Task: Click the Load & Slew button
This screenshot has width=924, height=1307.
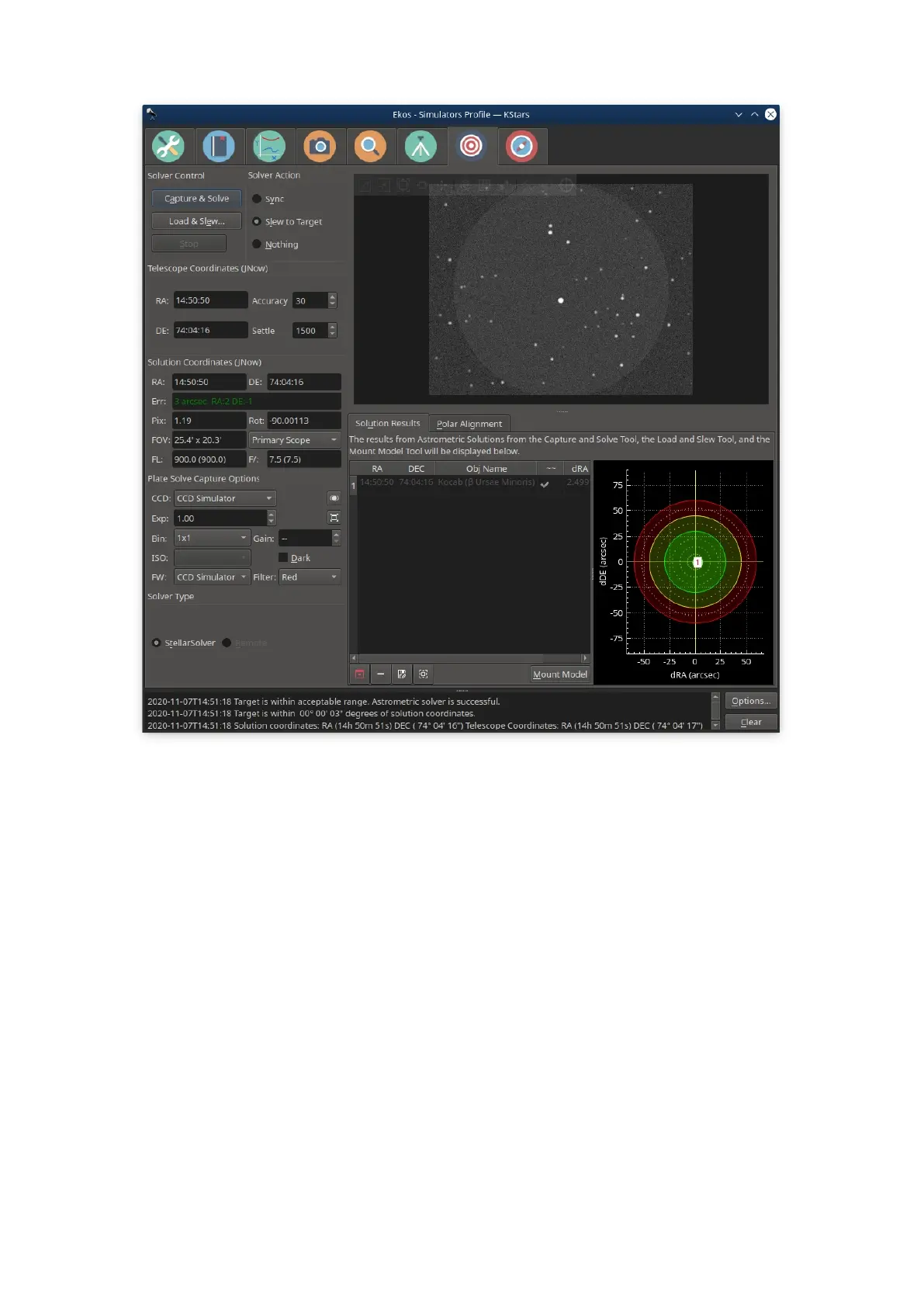Action: [x=196, y=221]
